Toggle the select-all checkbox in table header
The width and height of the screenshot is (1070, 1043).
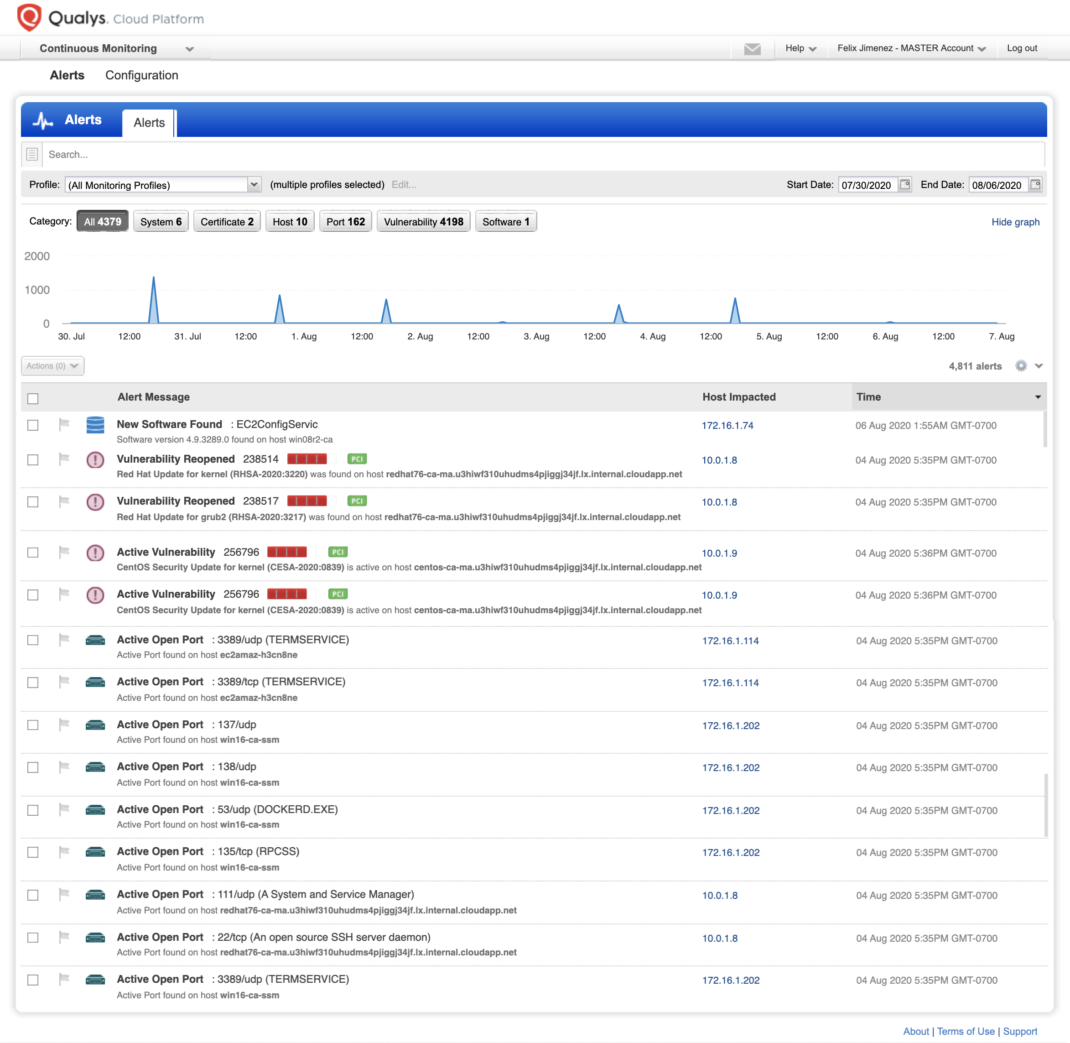click(33, 398)
